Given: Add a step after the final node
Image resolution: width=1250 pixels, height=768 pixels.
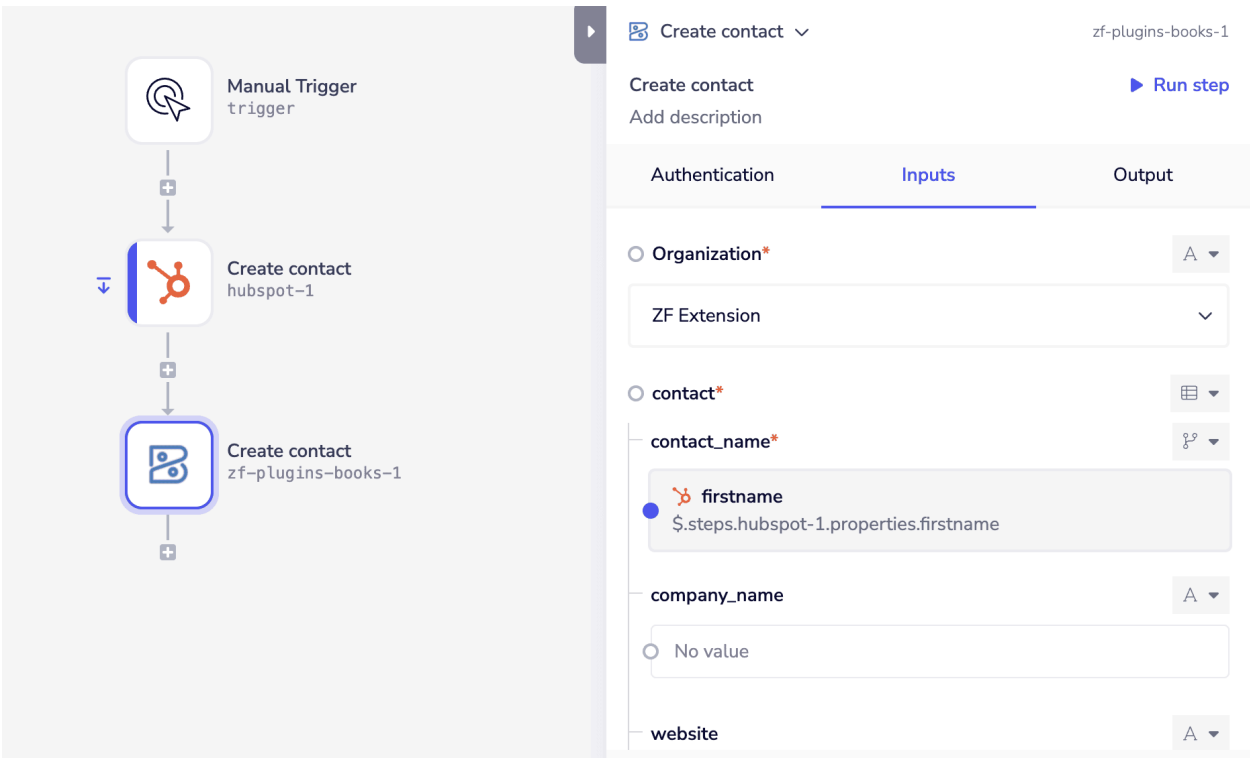Looking at the screenshot, I should pos(168,552).
